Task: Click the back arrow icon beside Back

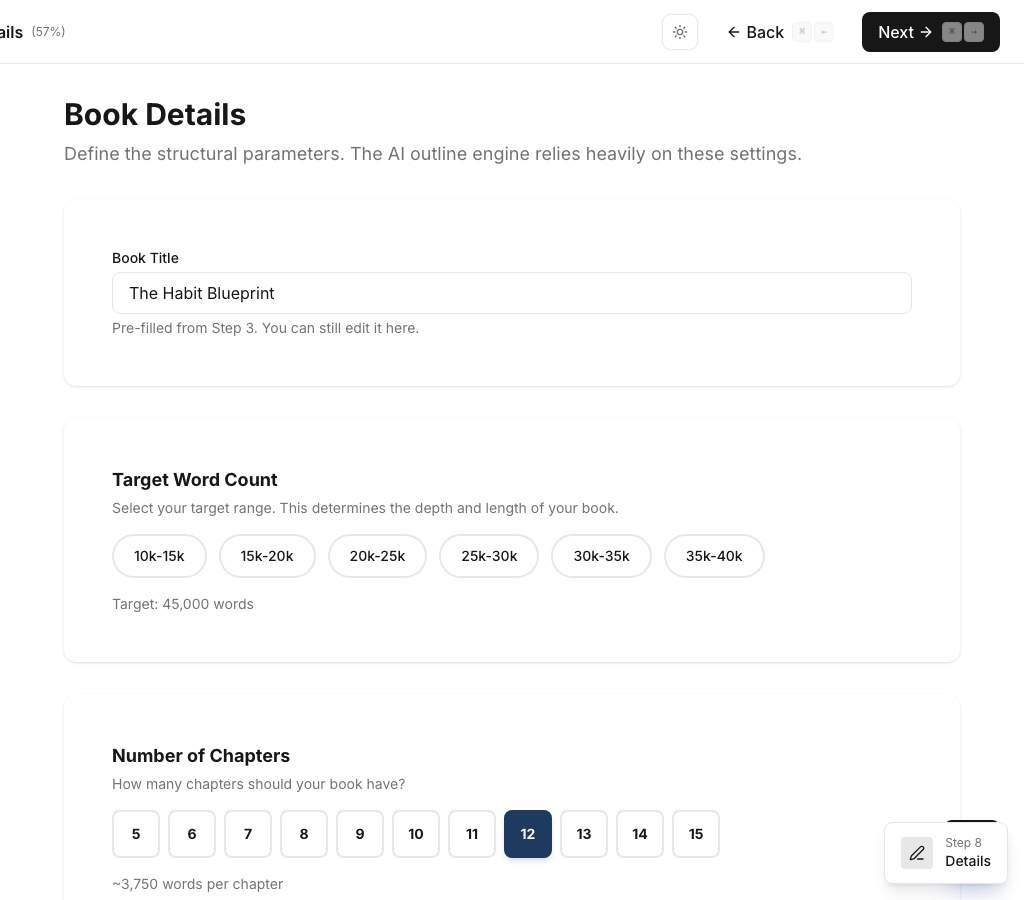Action: (734, 32)
